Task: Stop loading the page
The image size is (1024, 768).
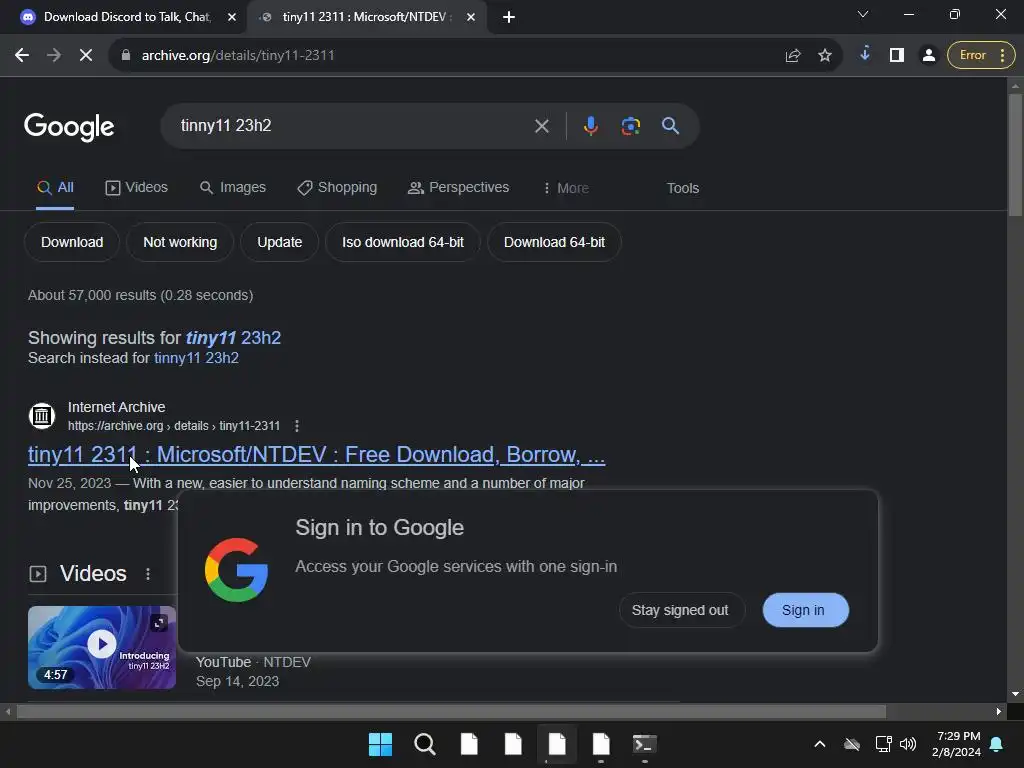Action: coord(86,56)
